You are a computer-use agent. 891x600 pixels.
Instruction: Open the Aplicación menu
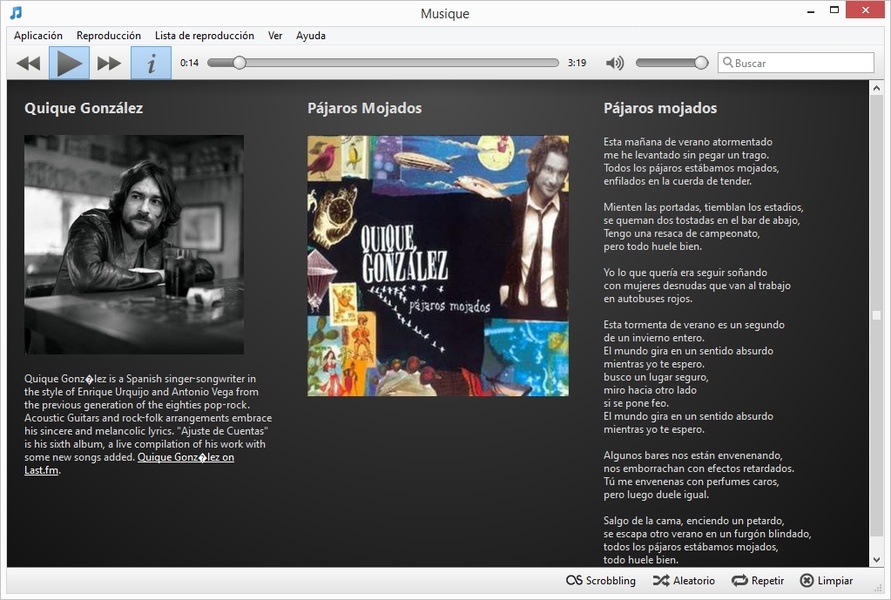click(x=38, y=35)
